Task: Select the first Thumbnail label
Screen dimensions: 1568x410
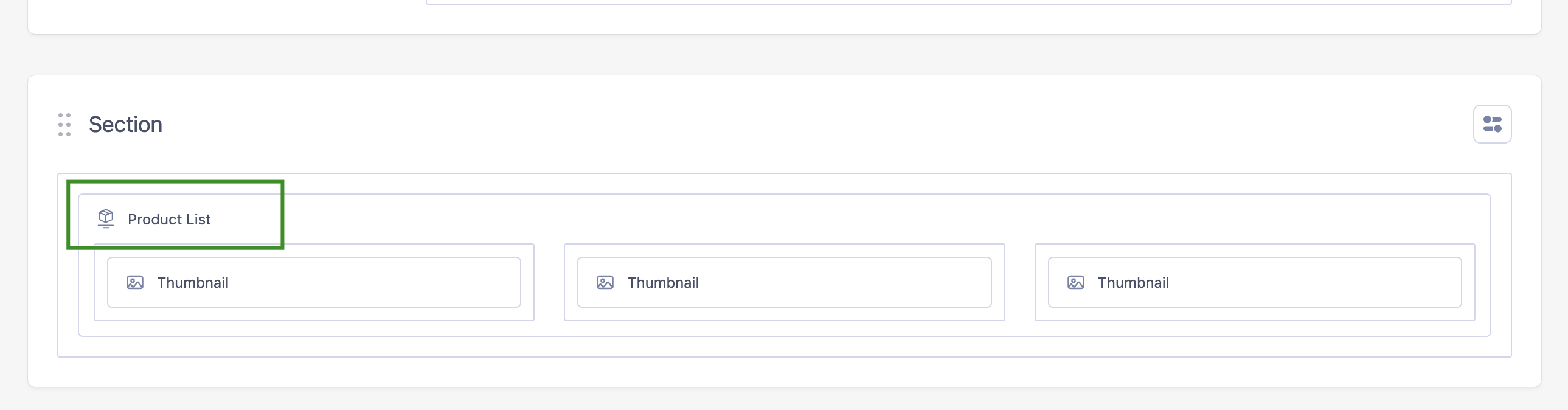Action: pos(192,283)
